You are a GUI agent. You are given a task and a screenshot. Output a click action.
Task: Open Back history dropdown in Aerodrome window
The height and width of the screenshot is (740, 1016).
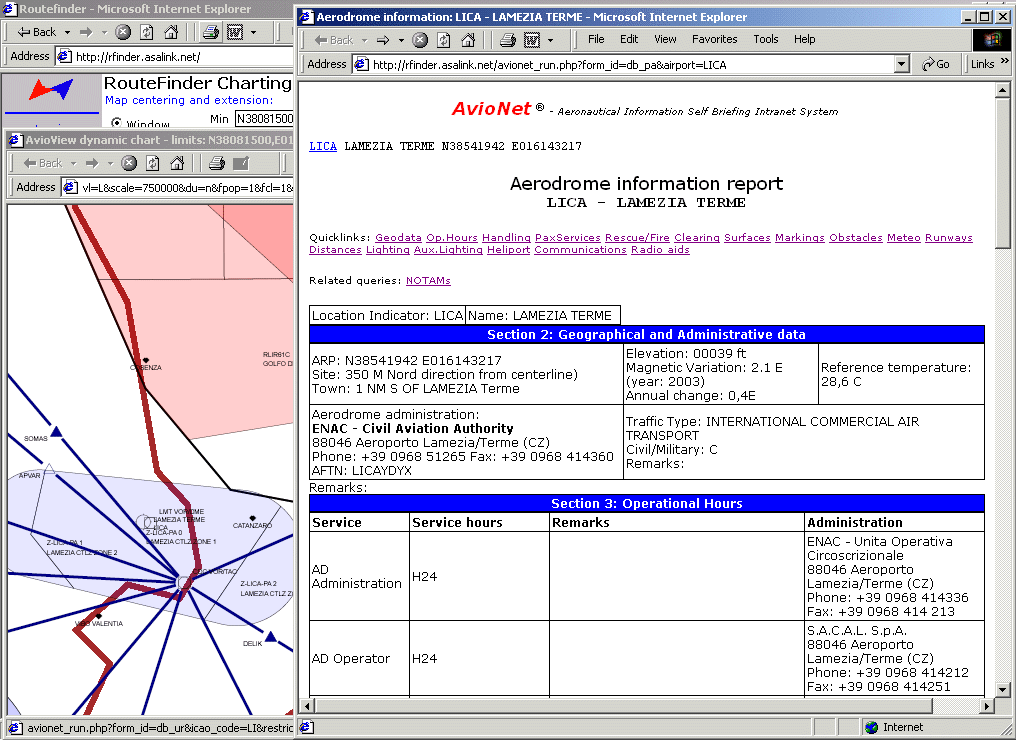pyautogui.click(x=364, y=40)
